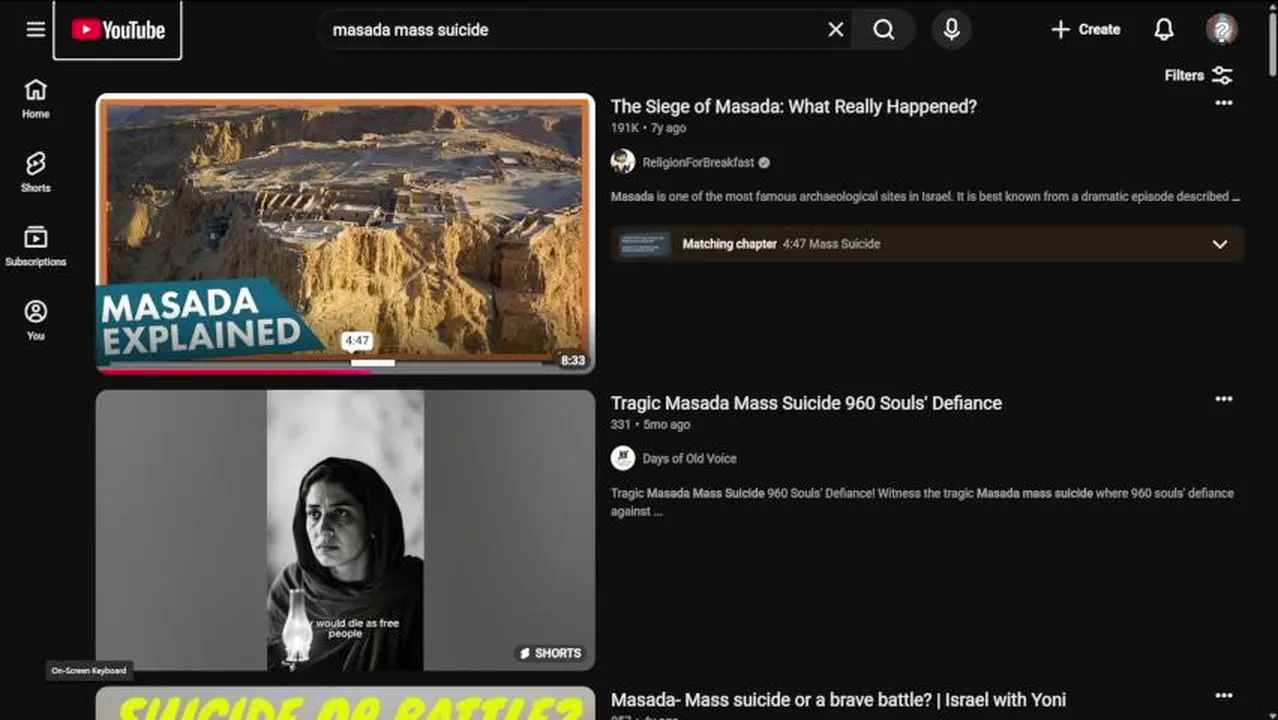Viewport: 1278px width, 720px height.
Task: Open the hamburger guide menu
Action: pos(36,29)
